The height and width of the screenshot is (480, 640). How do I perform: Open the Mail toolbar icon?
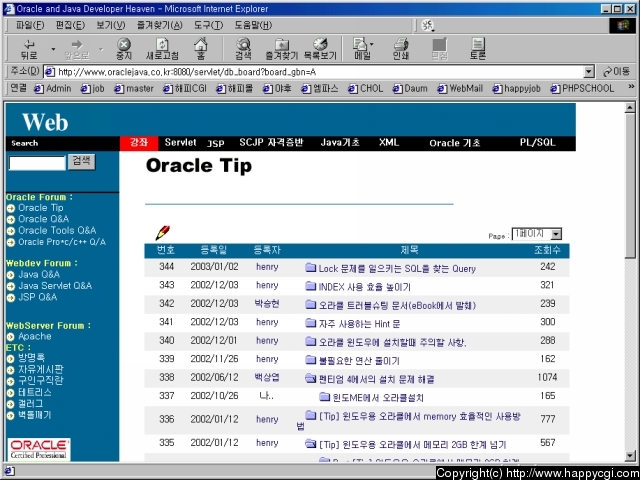(x=361, y=49)
